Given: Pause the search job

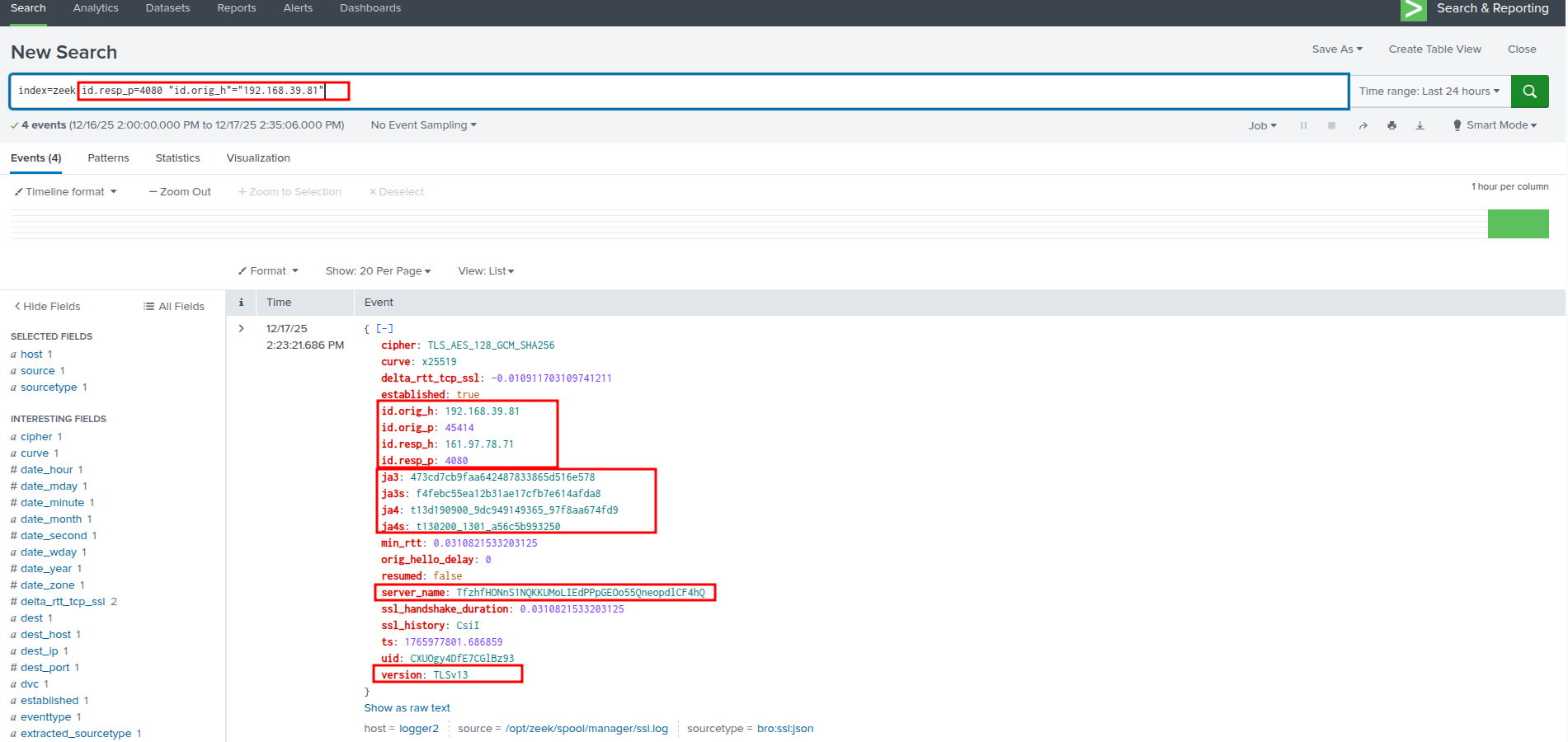Looking at the screenshot, I should 1303,125.
